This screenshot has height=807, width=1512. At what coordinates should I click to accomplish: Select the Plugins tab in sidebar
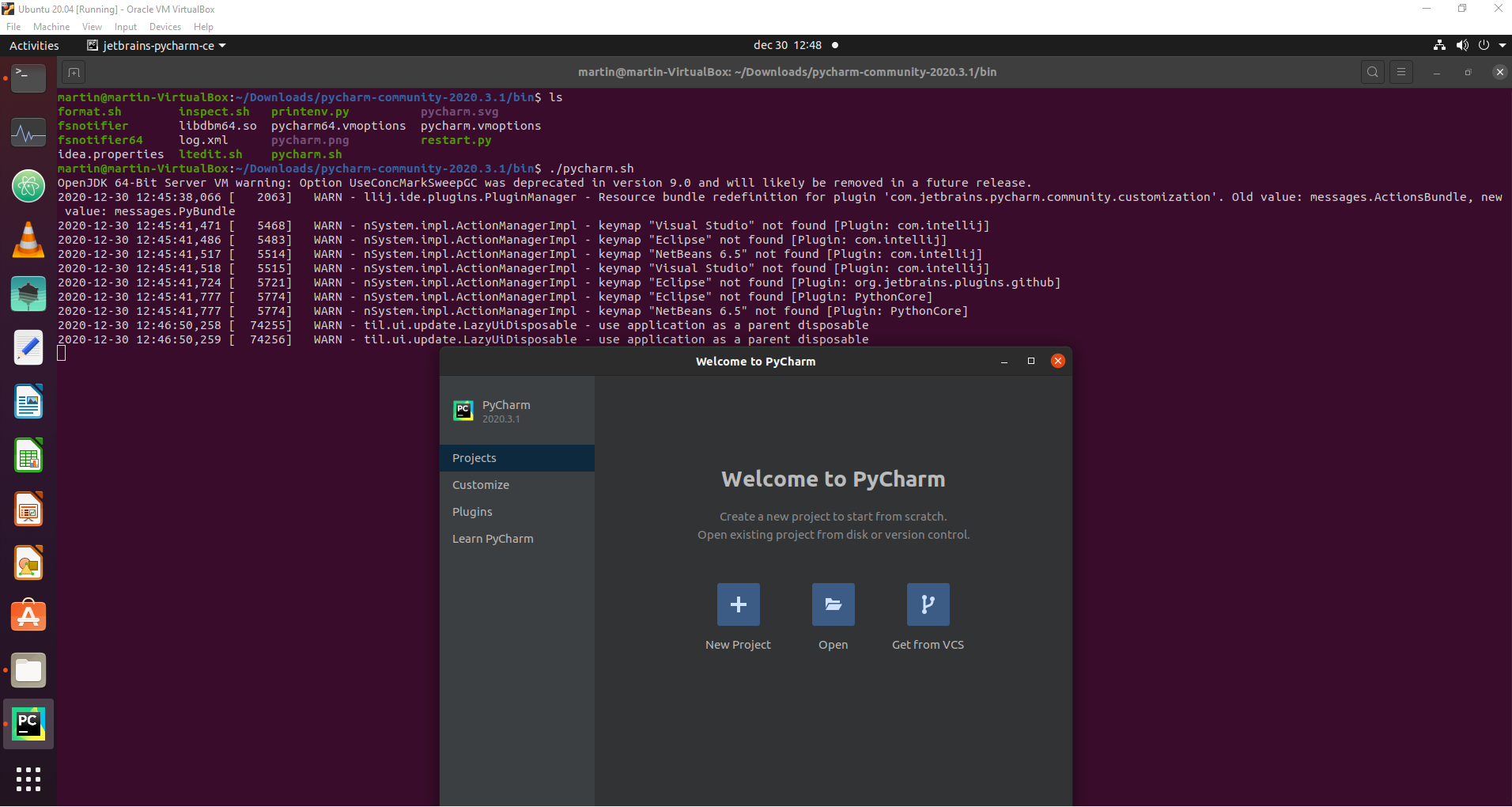(x=472, y=512)
